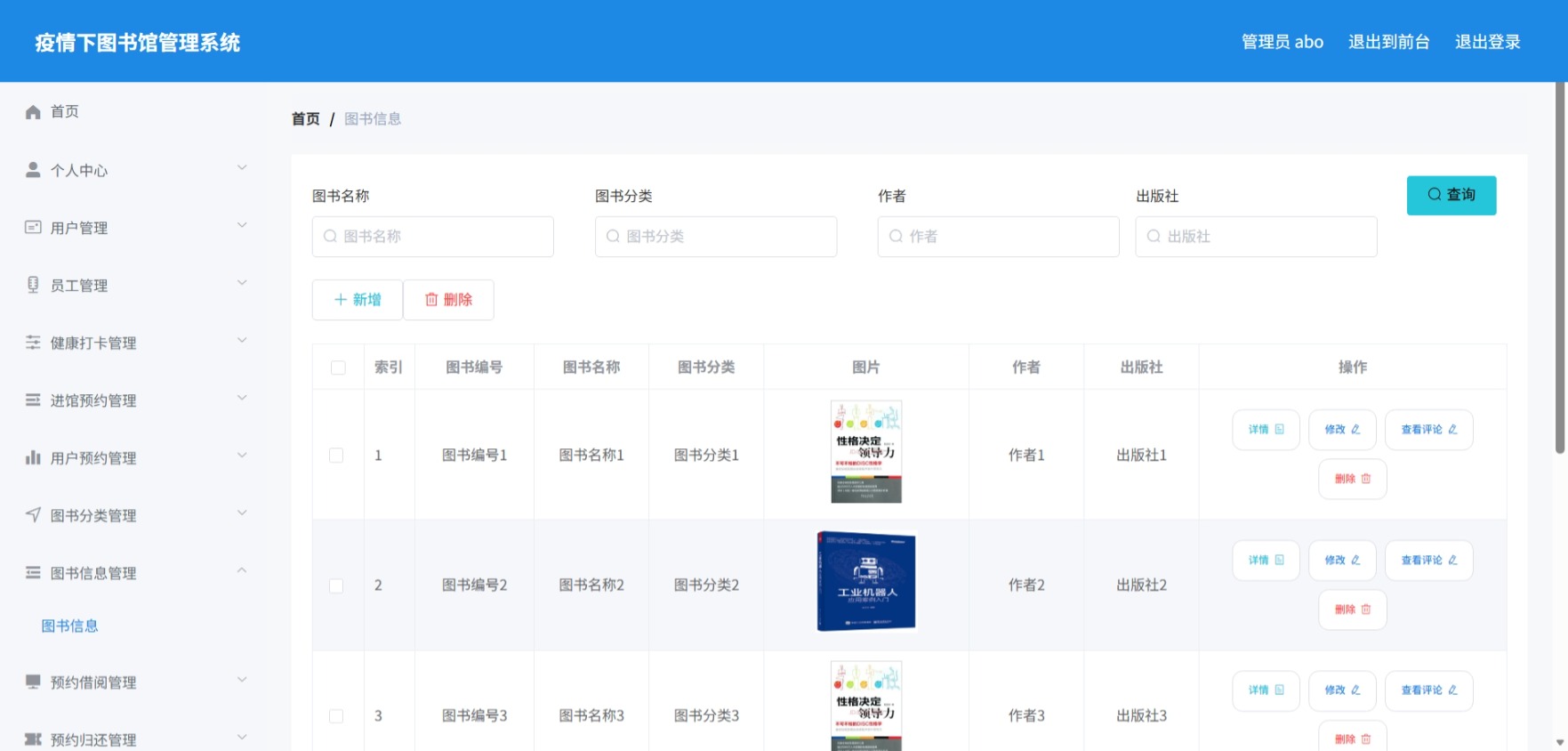Focus the 出版社 search input

tap(1257, 237)
